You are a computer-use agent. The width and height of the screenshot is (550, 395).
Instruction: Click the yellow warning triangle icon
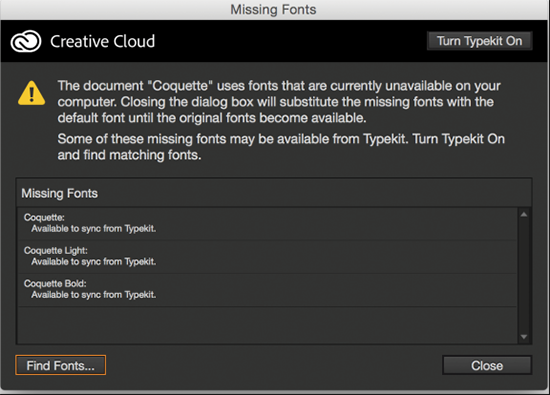[32, 93]
